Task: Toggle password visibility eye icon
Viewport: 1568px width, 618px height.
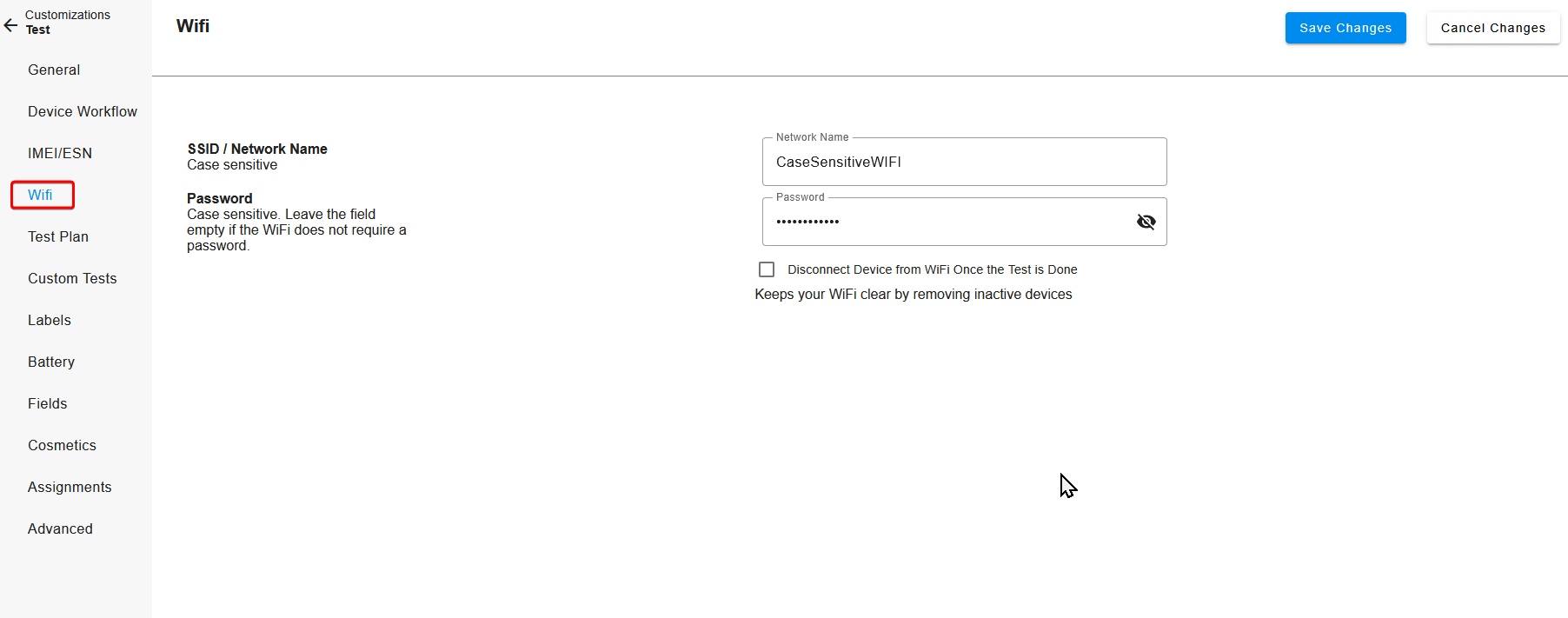Action: point(1146,222)
